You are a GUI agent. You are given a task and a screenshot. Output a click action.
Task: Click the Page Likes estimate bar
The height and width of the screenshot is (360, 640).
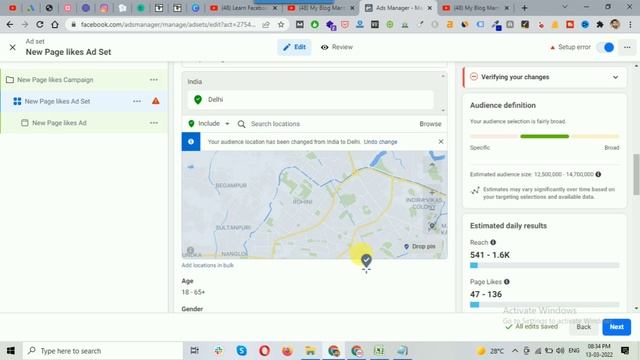544,304
